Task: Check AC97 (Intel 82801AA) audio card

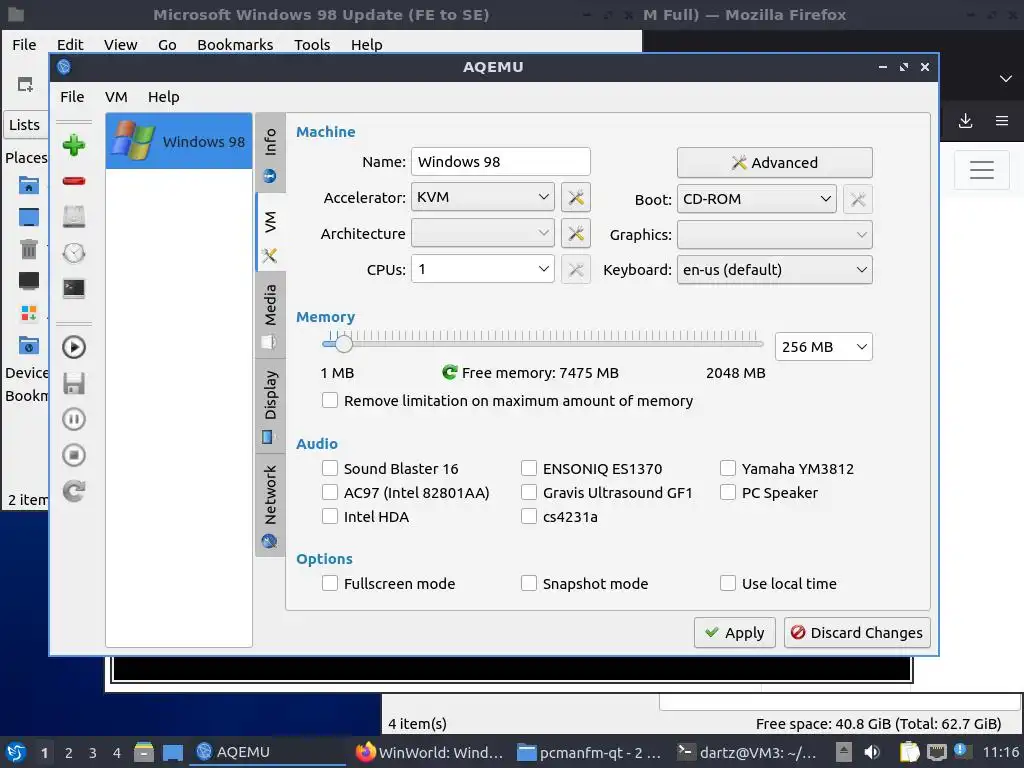Action: click(x=330, y=492)
